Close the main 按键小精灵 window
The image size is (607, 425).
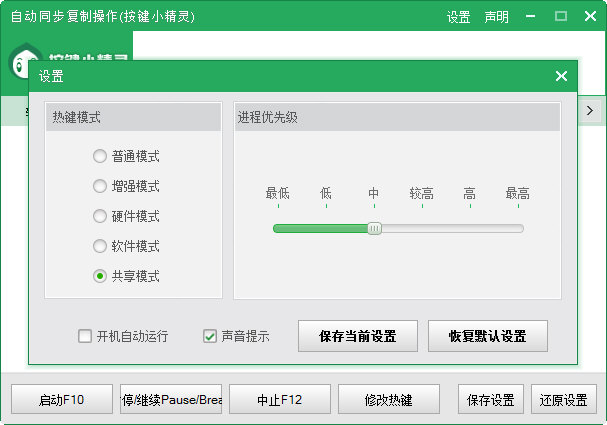[x=590, y=16]
